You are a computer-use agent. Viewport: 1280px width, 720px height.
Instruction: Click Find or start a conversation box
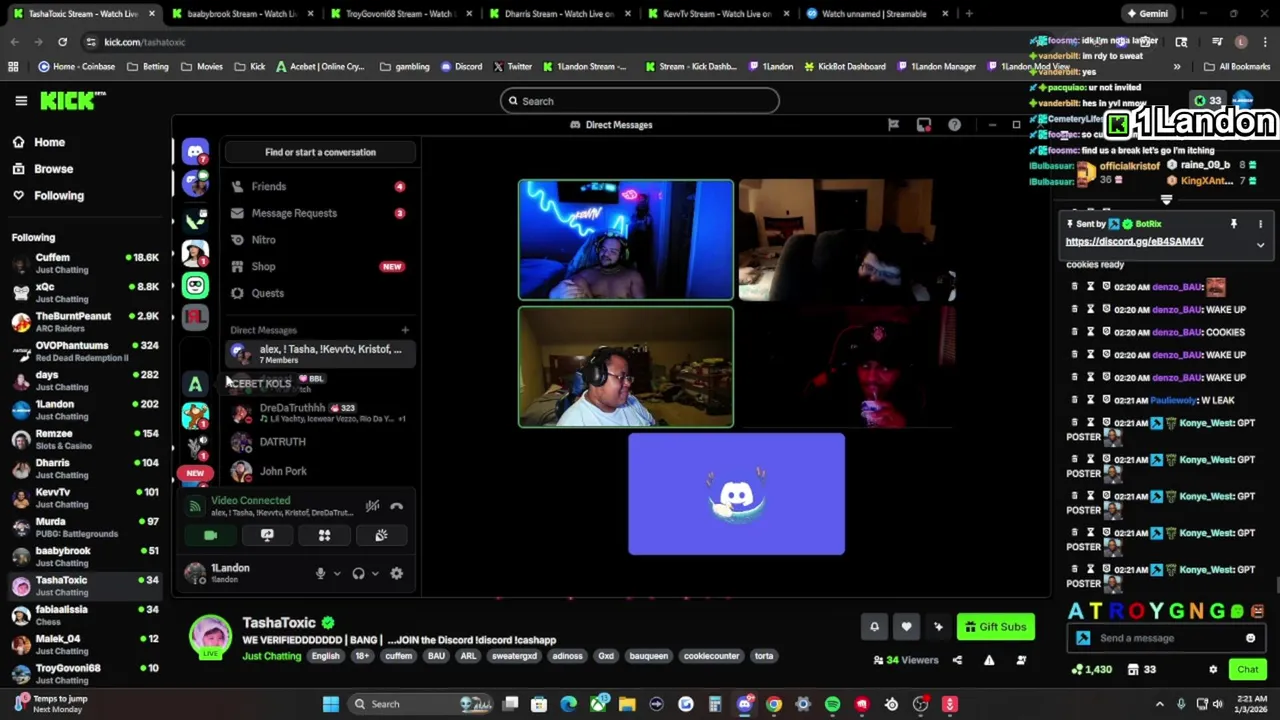(x=320, y=152)
